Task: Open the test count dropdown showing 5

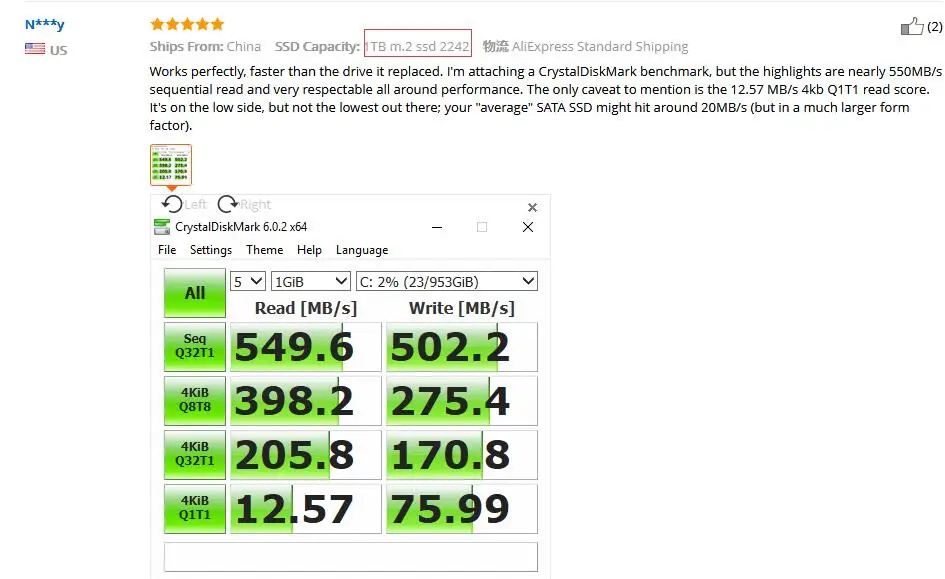Action: (x=248, y=281)
